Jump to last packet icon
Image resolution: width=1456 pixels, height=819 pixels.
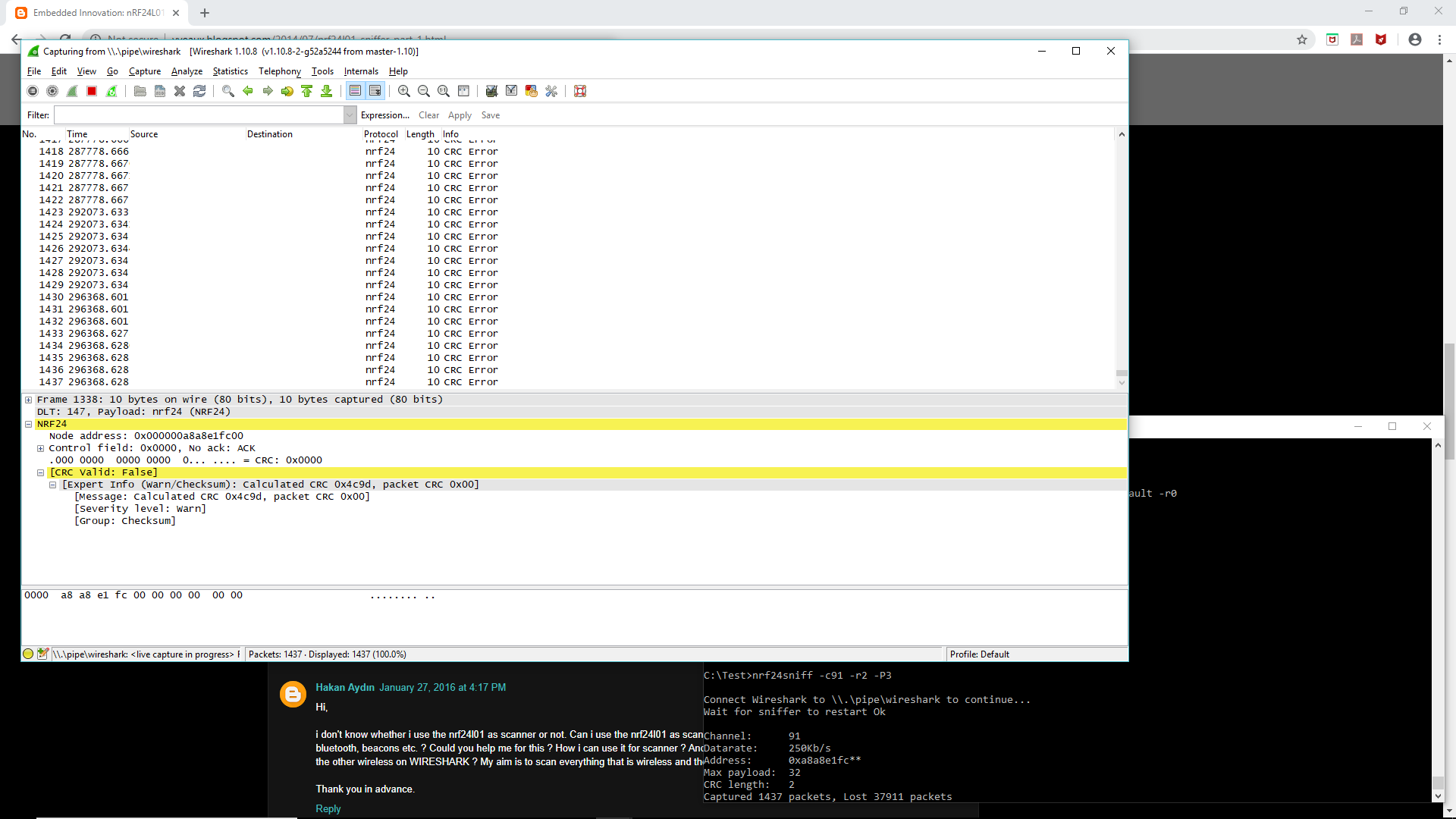(x=327, y=91)
